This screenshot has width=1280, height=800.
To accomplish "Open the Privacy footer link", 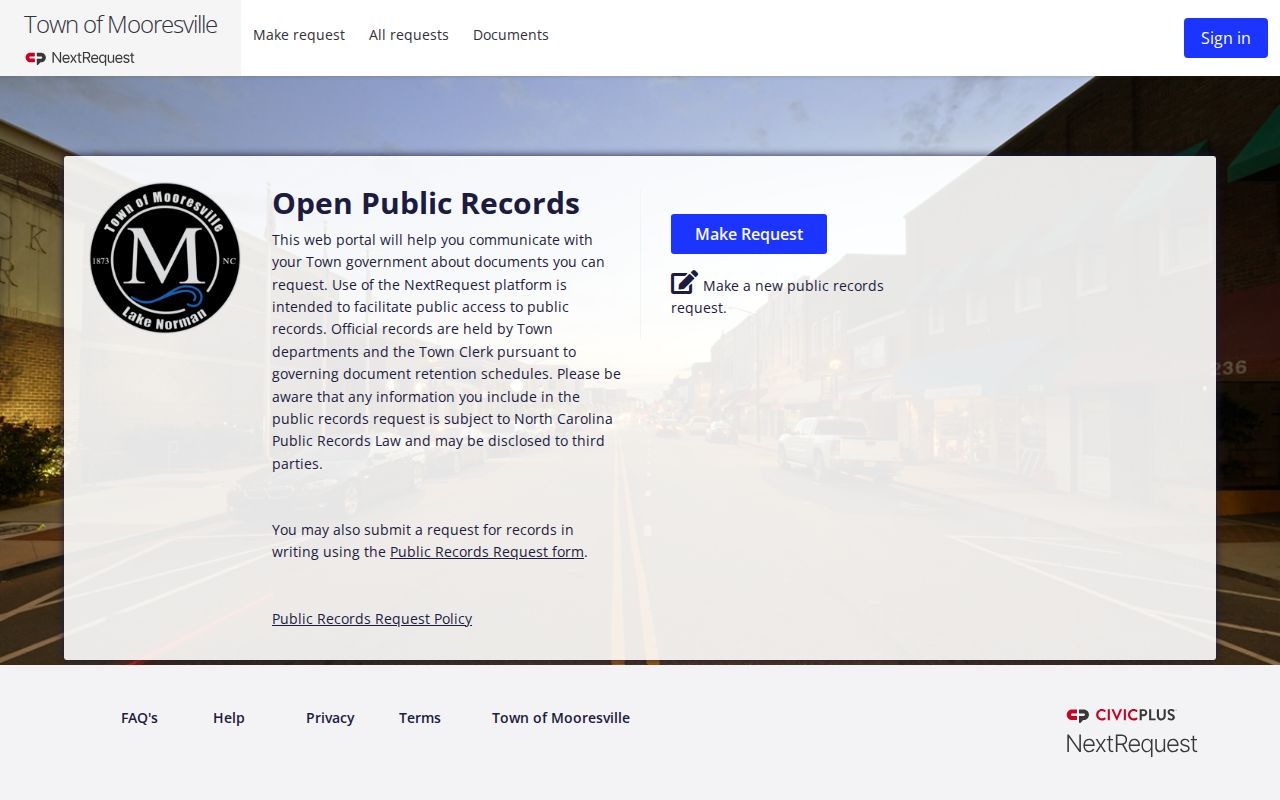I will [x=331, y=718].
